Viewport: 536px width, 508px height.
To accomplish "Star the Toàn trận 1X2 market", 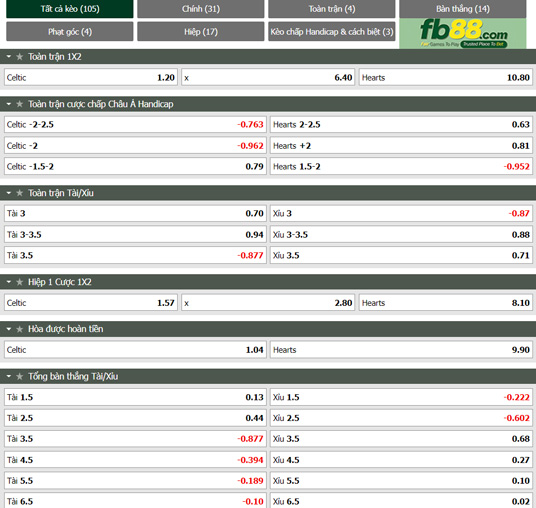I will tap(19, 57).
